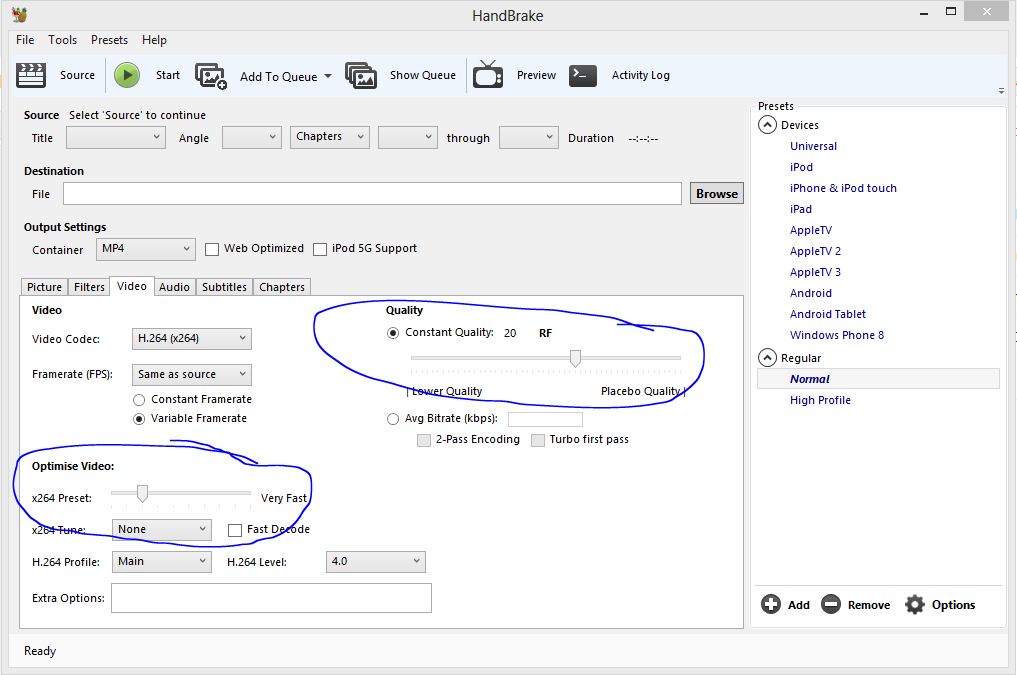The image size is (1017, 675).
Task: Click the Add To Queue icon
Action: tap(211, 76)
